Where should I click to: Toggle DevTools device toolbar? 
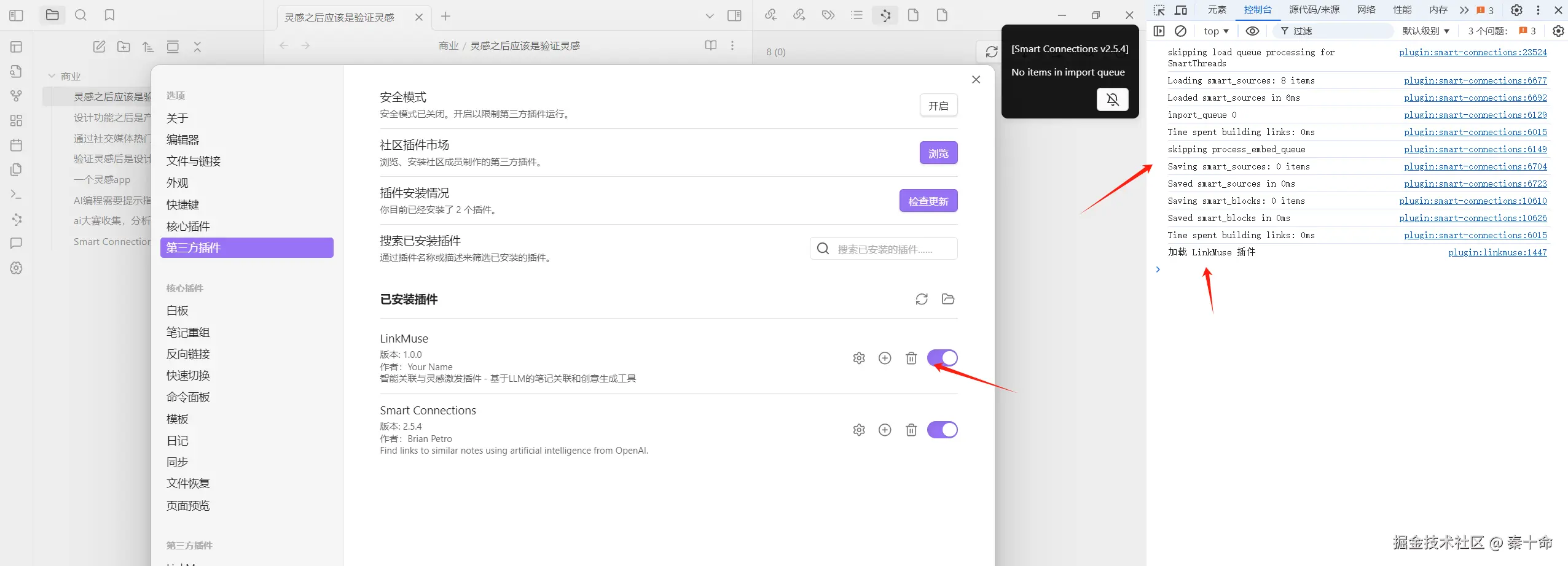pos(1181,10)
